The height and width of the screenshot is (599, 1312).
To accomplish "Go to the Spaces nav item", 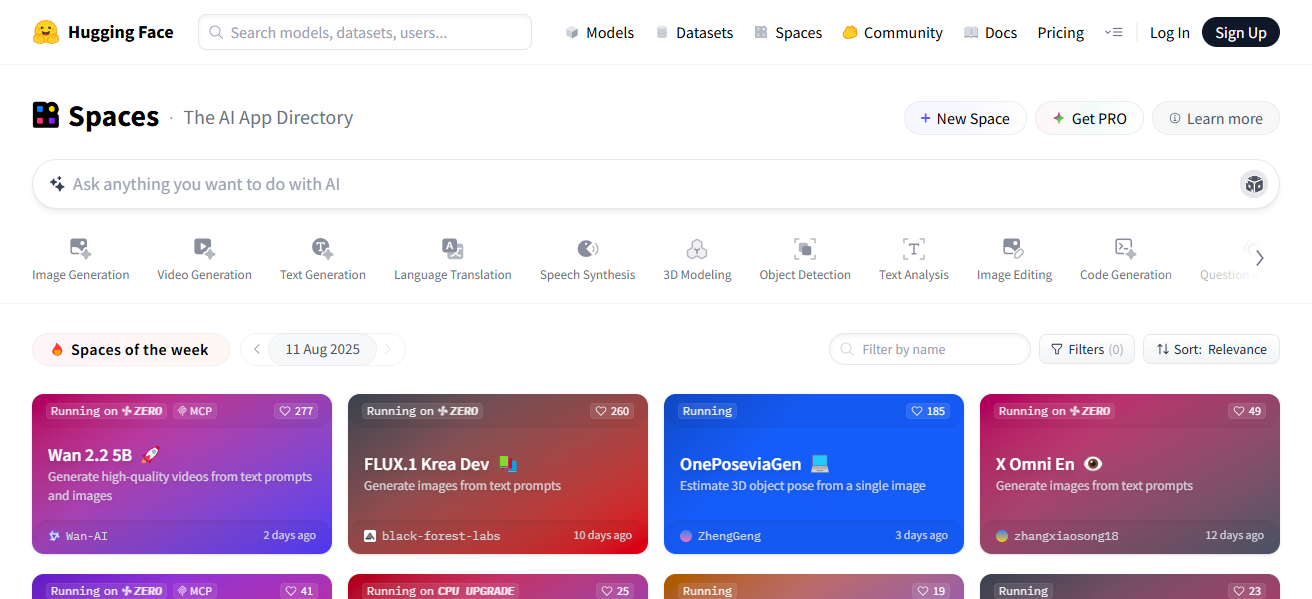I will 788,33.
